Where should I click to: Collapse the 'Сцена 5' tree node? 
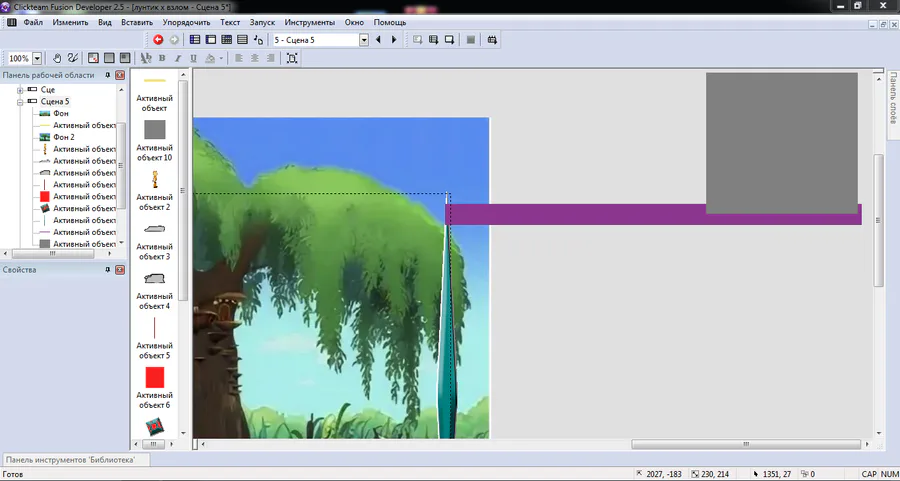tap(20, 102)
